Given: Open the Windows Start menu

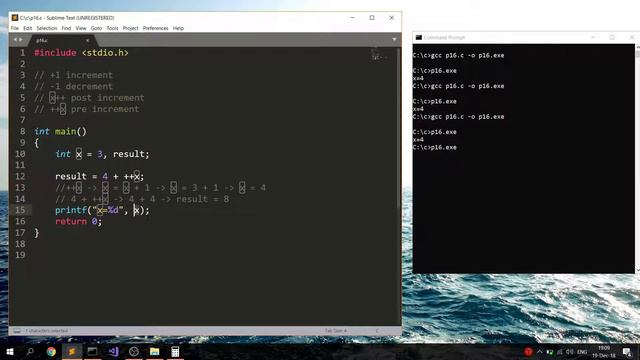Looking at the screenshot, I should pyautogui.click(x=10, y=351).
